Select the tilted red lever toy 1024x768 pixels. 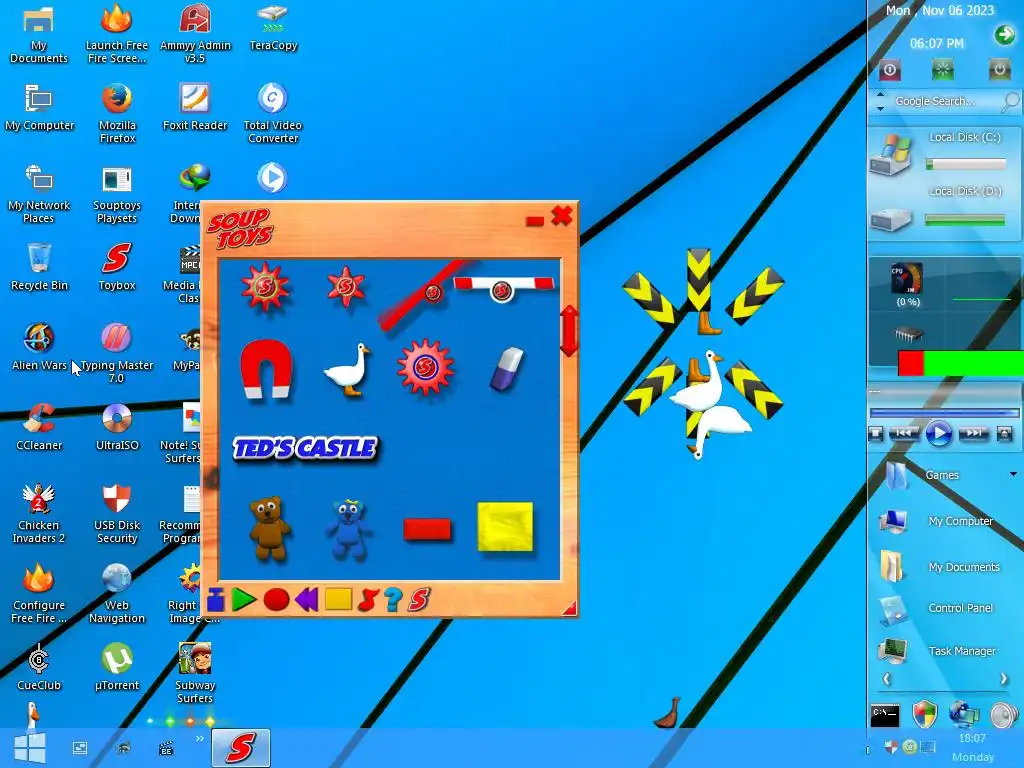click(424, 294)
